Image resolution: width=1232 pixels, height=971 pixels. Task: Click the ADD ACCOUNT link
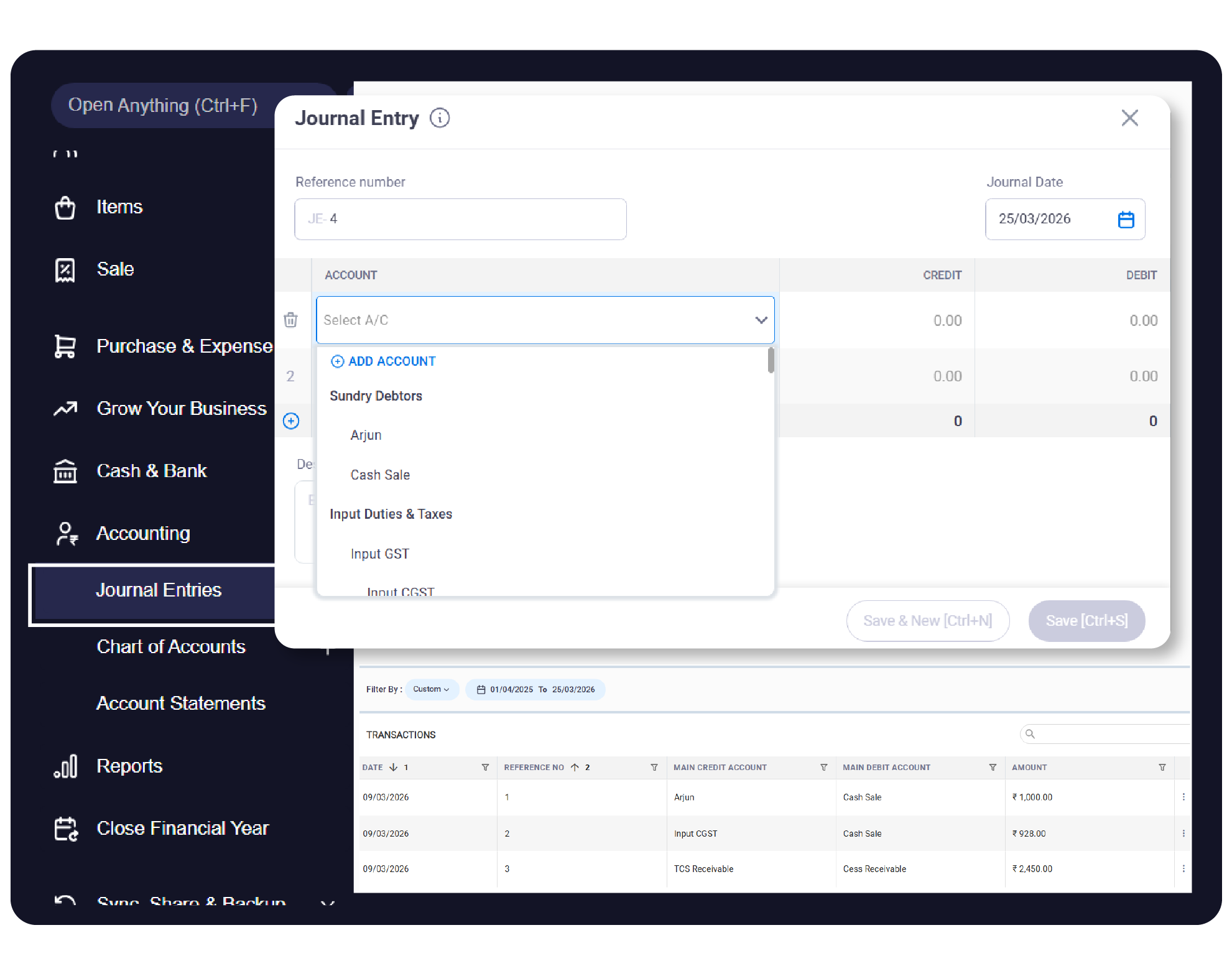point(384,361)
